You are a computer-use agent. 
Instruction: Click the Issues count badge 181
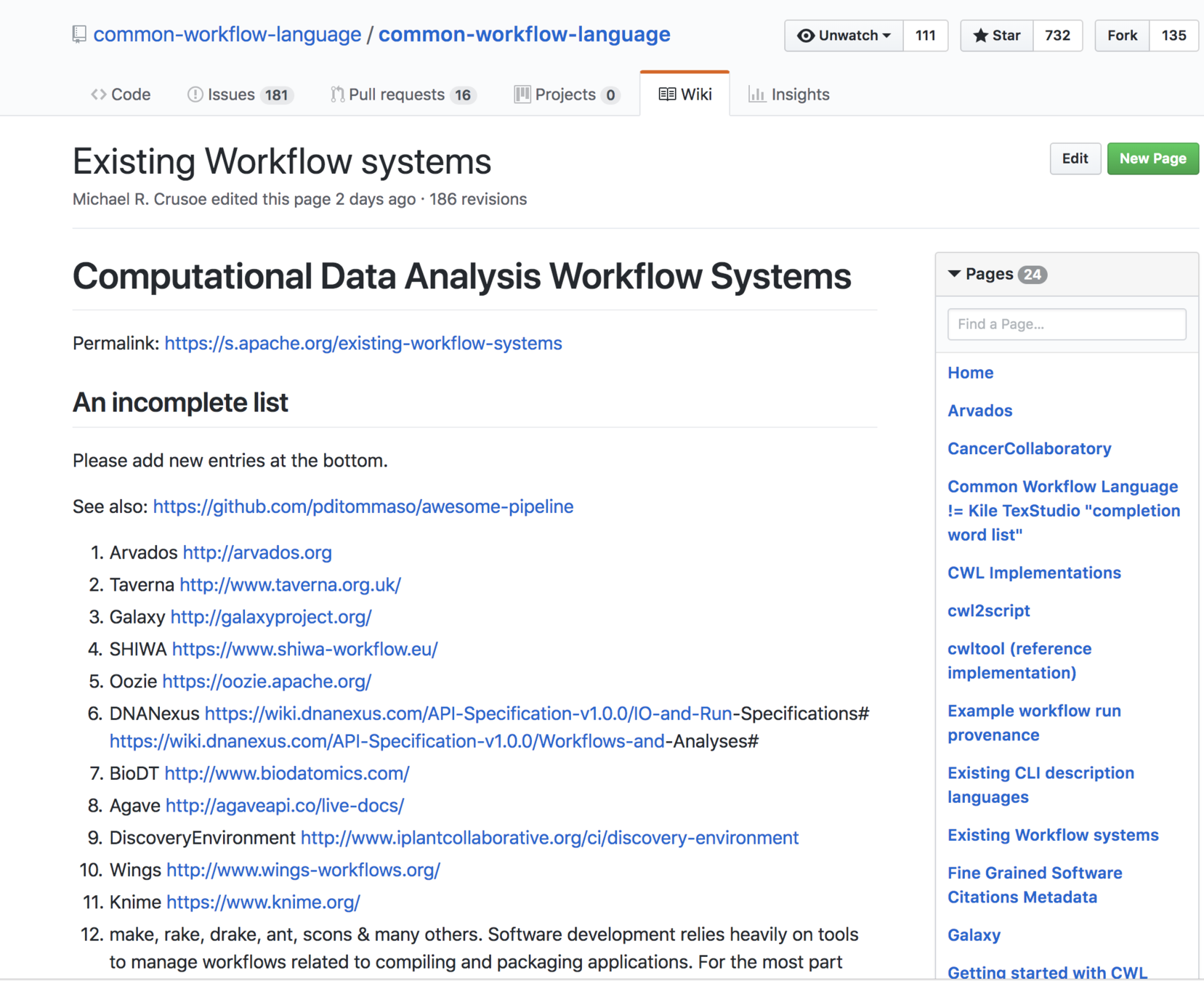(276, 95)
